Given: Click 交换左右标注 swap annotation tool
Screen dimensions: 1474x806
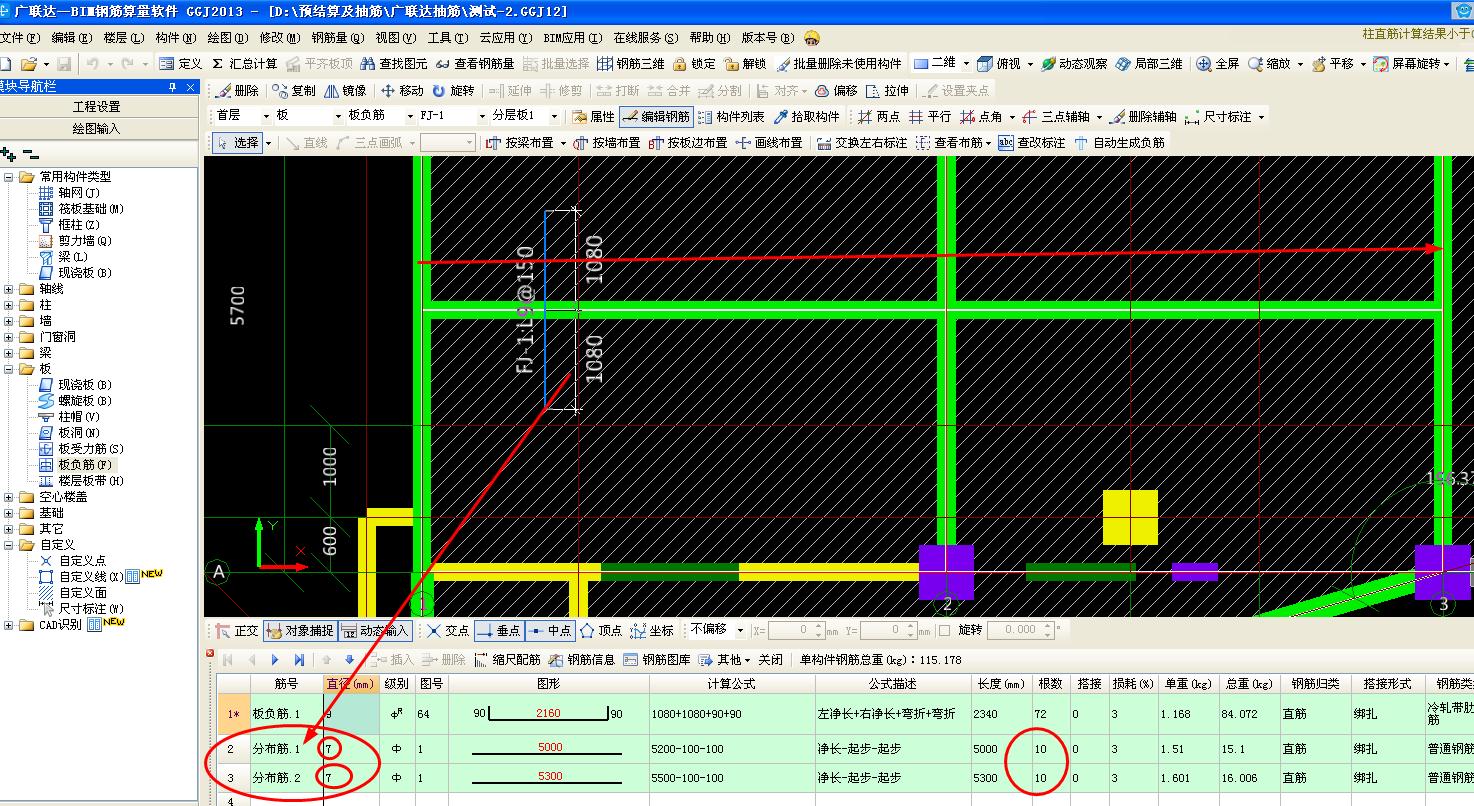Looking at the screenshot, I should point(863,143).
